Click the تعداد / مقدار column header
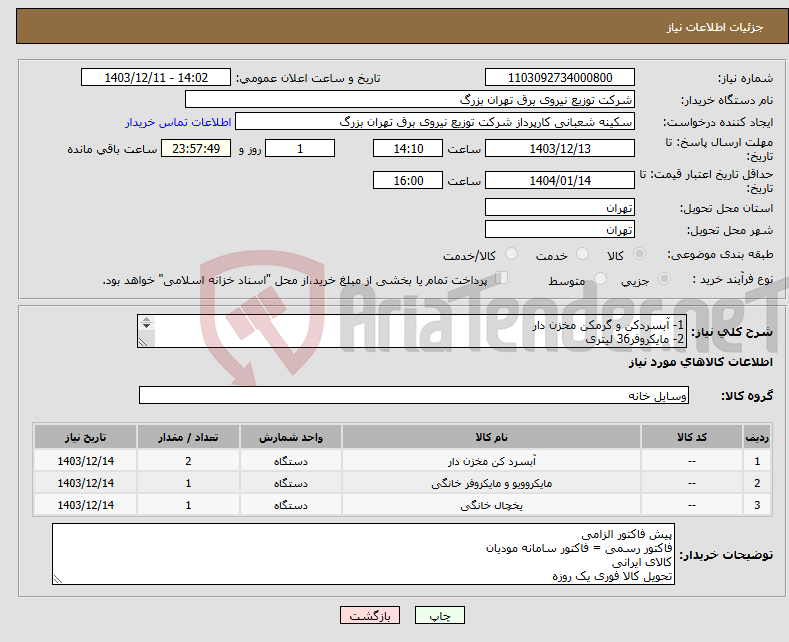The height and width of the screenshot is (642, 789). coord(188,437)
